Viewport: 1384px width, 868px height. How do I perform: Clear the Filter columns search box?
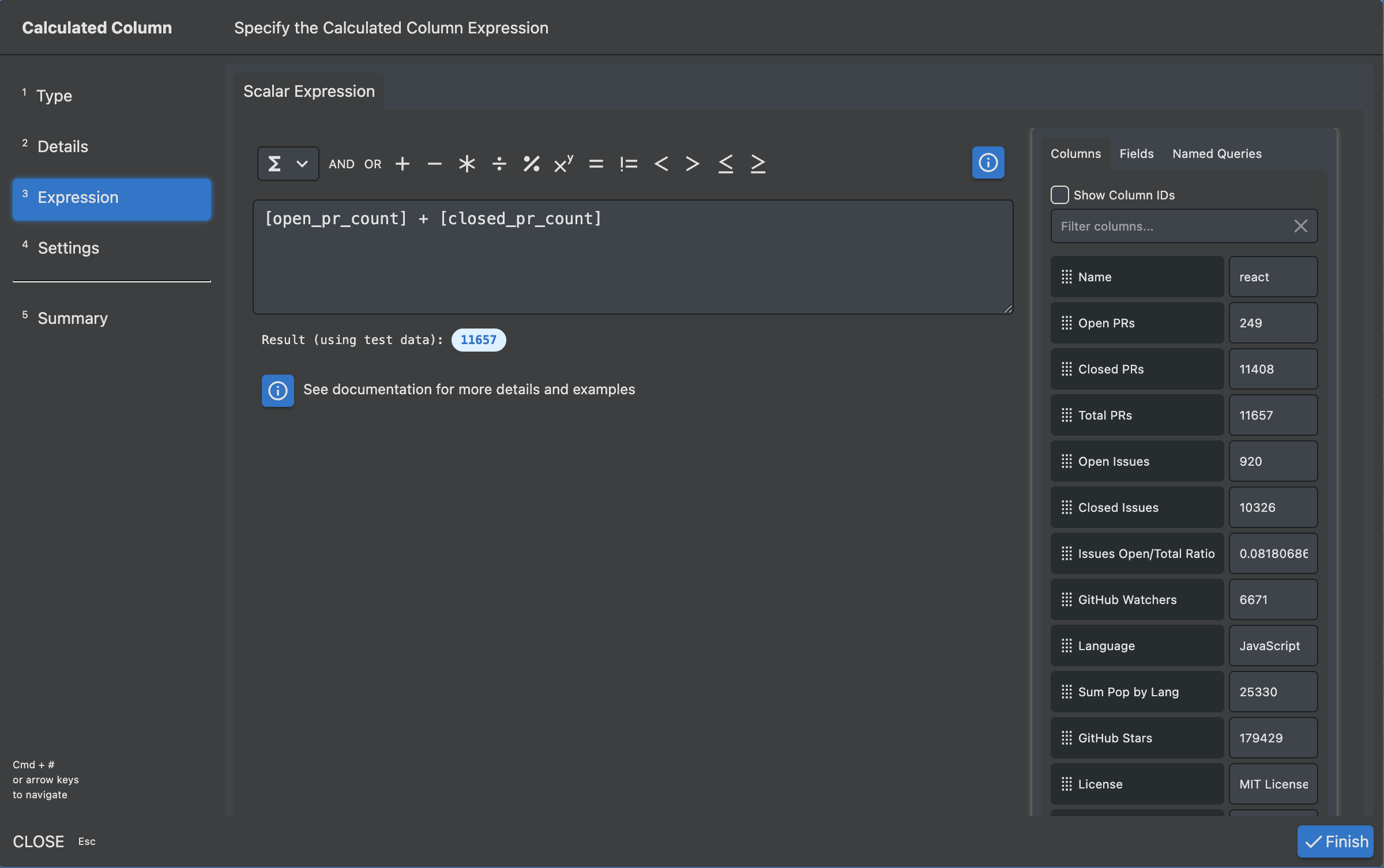point(1300,227)
